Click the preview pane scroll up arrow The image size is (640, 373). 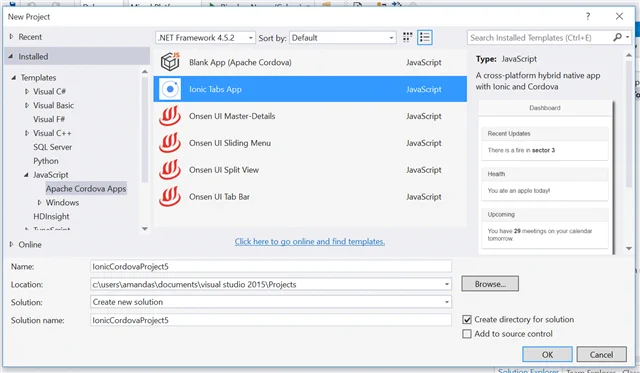click(629, 55)
